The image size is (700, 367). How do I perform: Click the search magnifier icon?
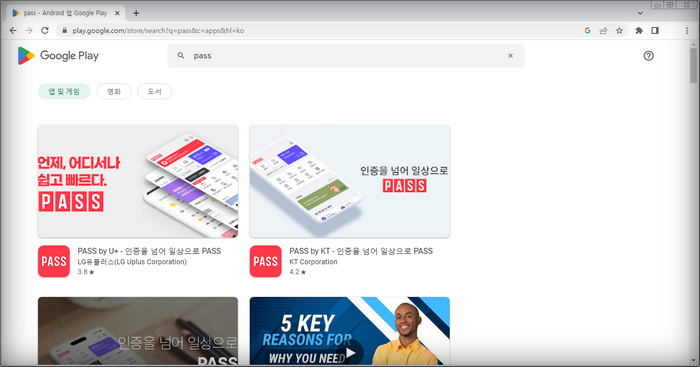point(181,55)
